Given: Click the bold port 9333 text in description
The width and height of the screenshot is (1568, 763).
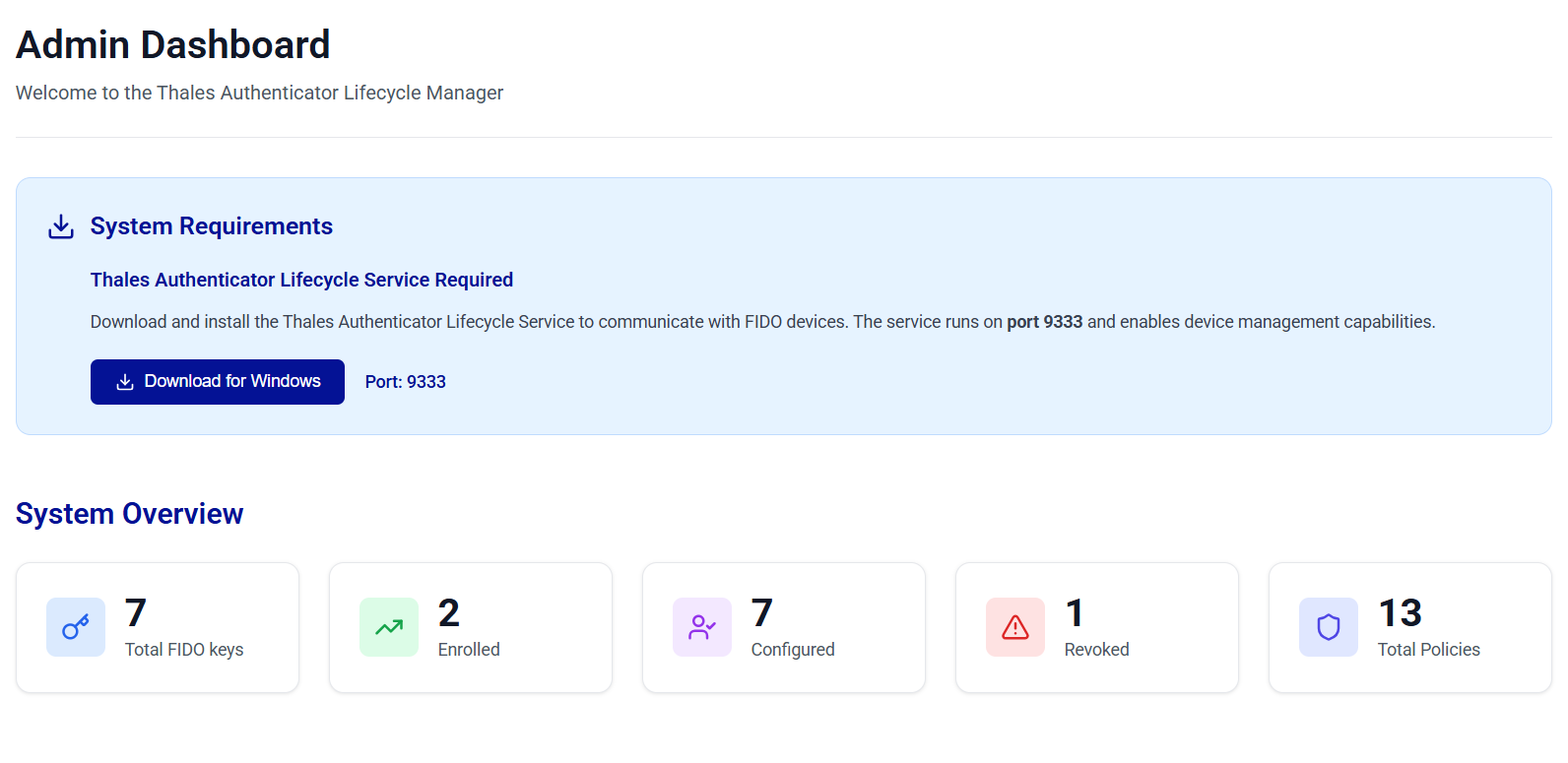Looking at the screenshot, I should tap(1044, 322).
